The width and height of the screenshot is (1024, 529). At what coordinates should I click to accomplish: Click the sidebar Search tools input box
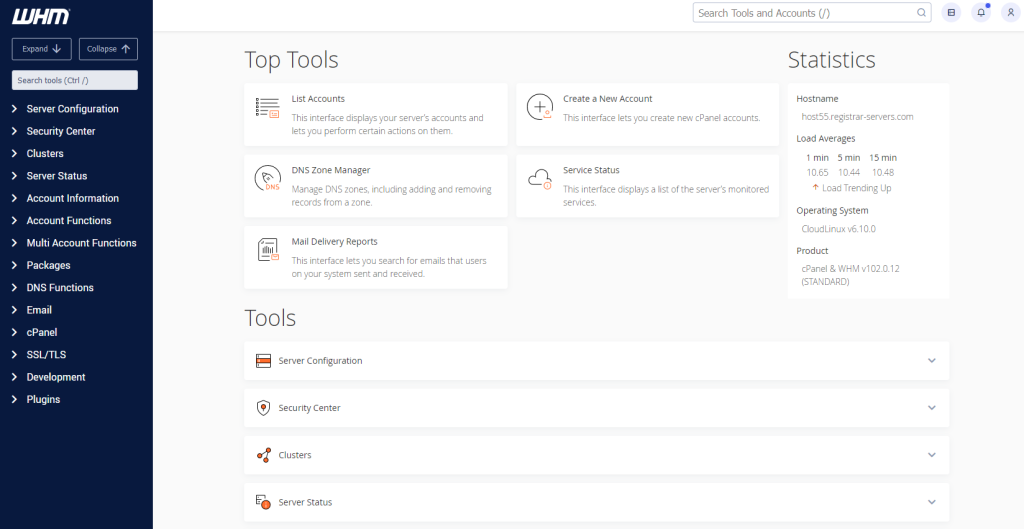74,80
